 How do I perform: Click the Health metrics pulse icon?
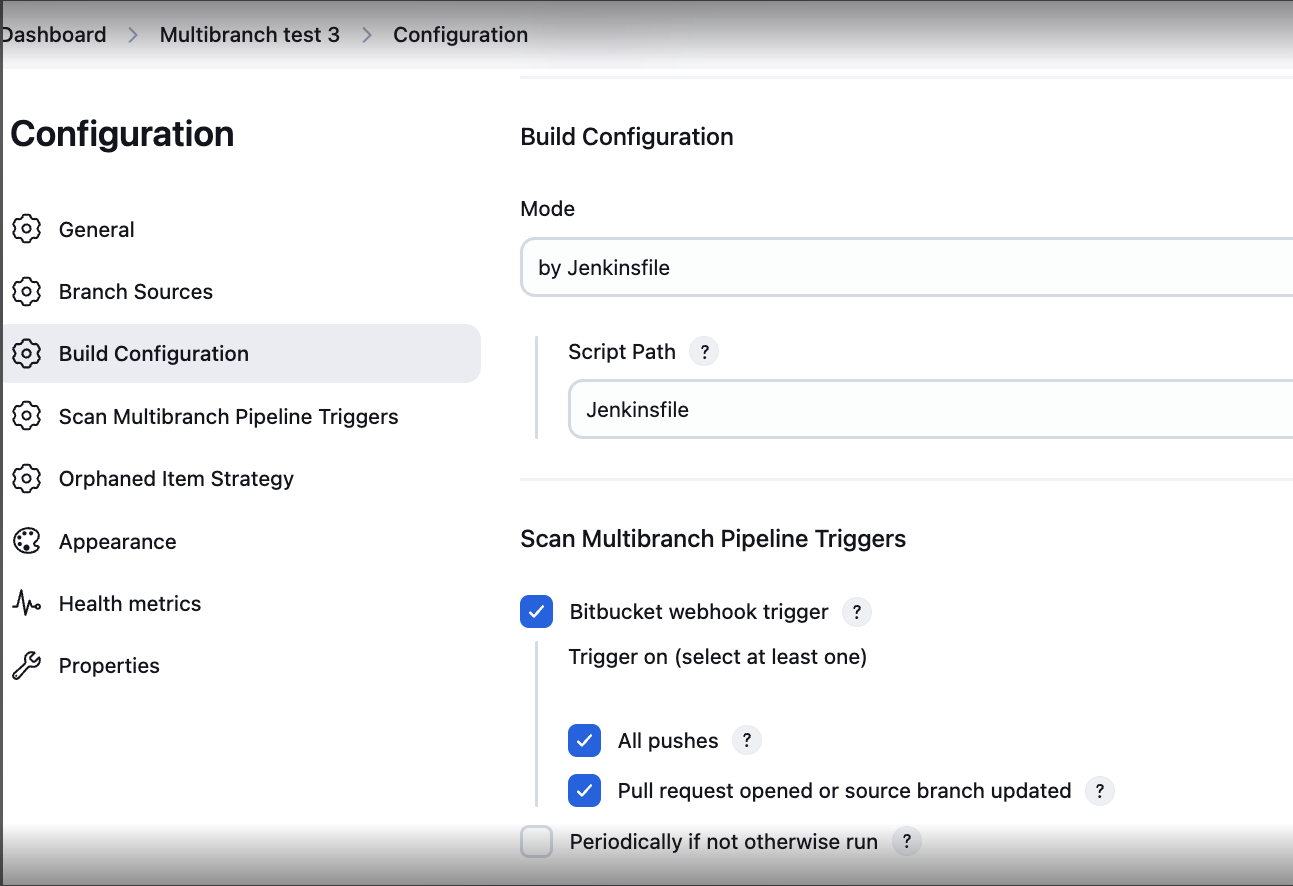(26, 604)
